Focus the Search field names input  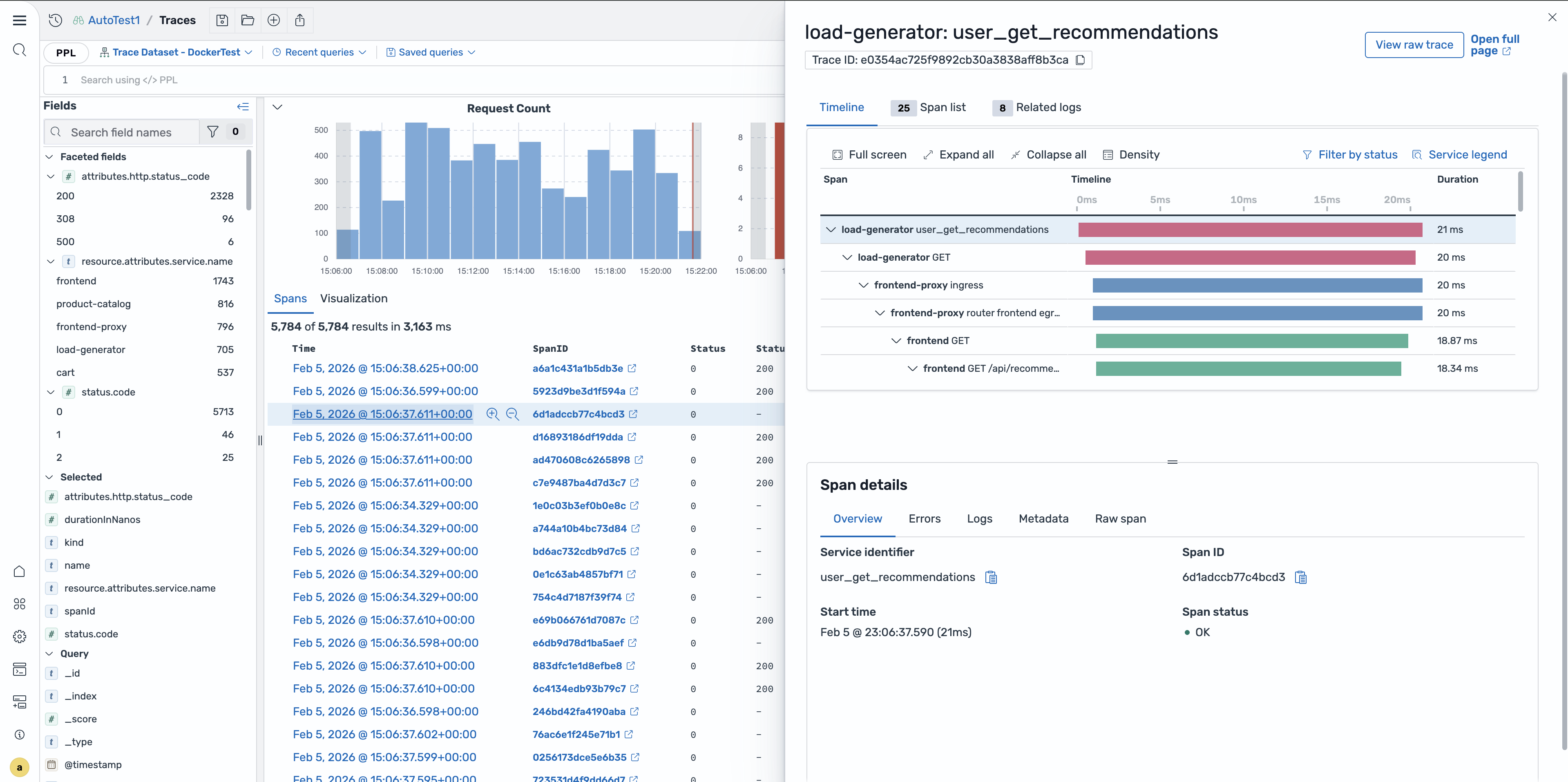tap(122, 132)
